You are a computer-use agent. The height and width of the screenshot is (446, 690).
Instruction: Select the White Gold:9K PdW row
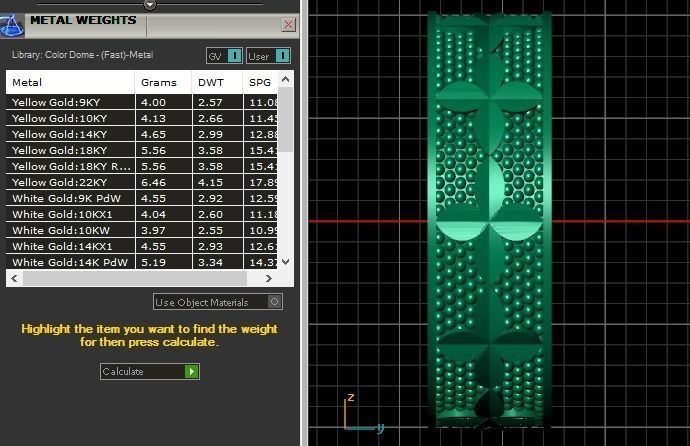click(x=142, y=198)
